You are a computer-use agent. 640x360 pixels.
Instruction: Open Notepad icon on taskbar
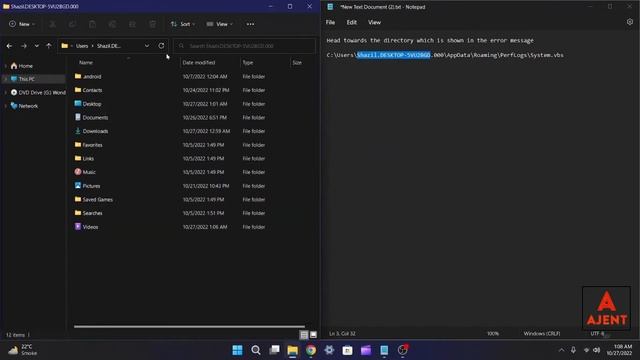pyautogui.click(x=384, y=350)
